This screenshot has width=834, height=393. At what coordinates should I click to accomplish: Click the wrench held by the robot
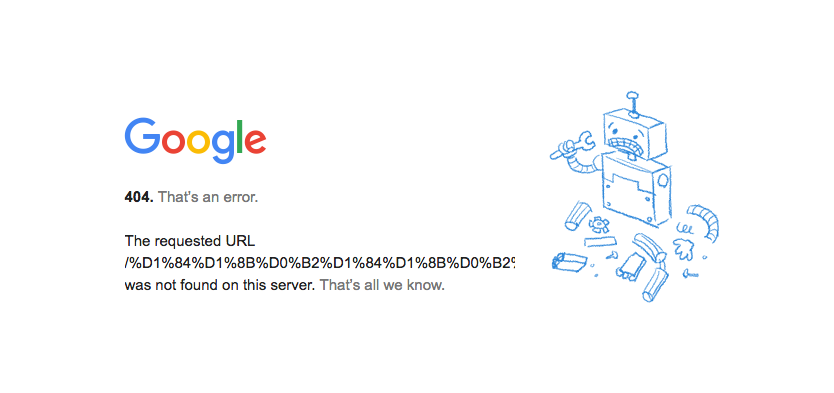coord(571,145)
